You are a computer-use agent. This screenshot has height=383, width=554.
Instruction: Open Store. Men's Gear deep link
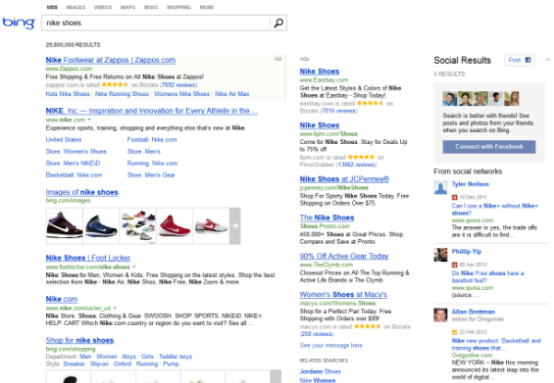151,175
